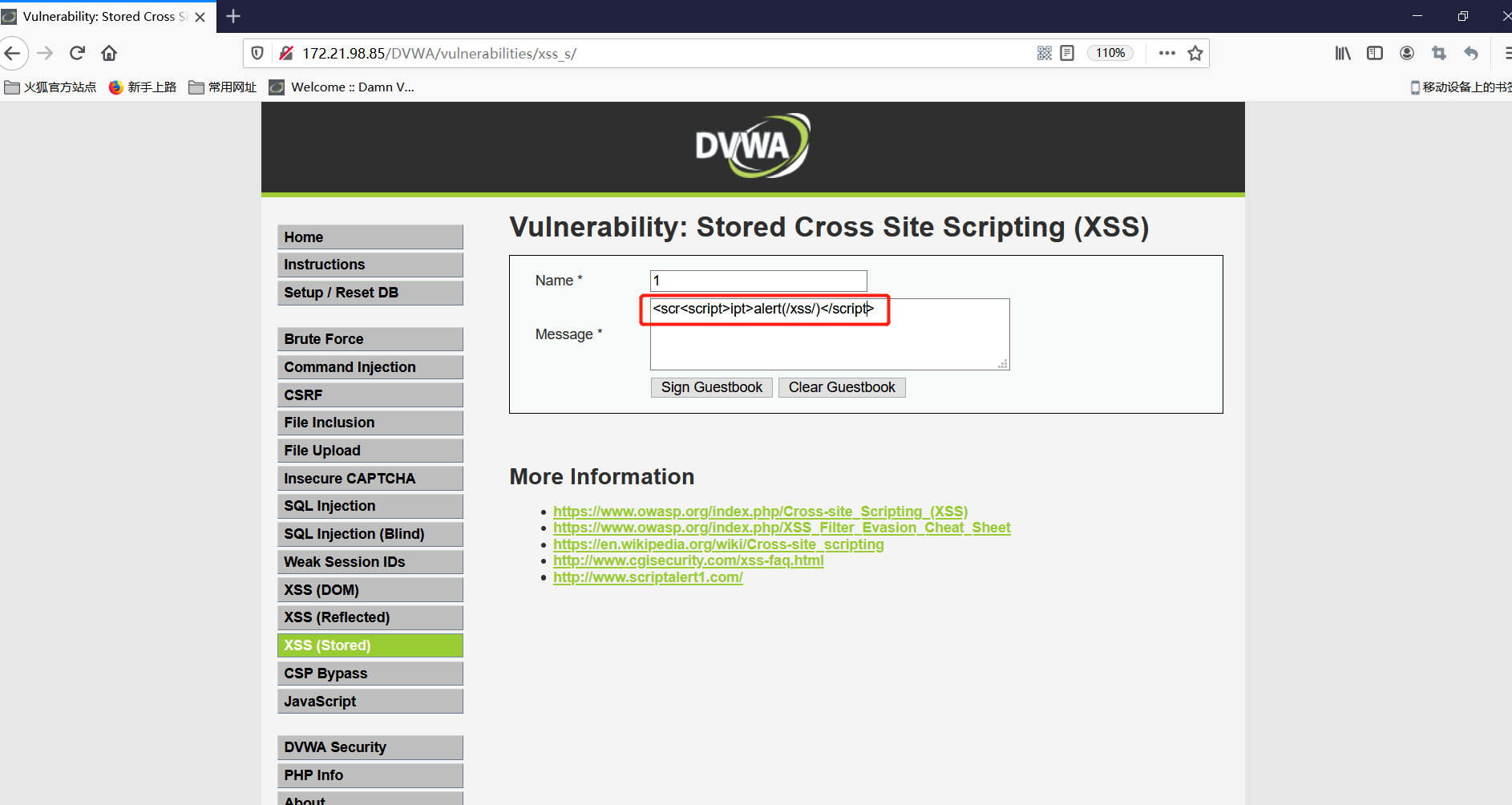Screen dimensions: 1512x805
Task: Click the DVWA logo
Action: pos(753,146)
